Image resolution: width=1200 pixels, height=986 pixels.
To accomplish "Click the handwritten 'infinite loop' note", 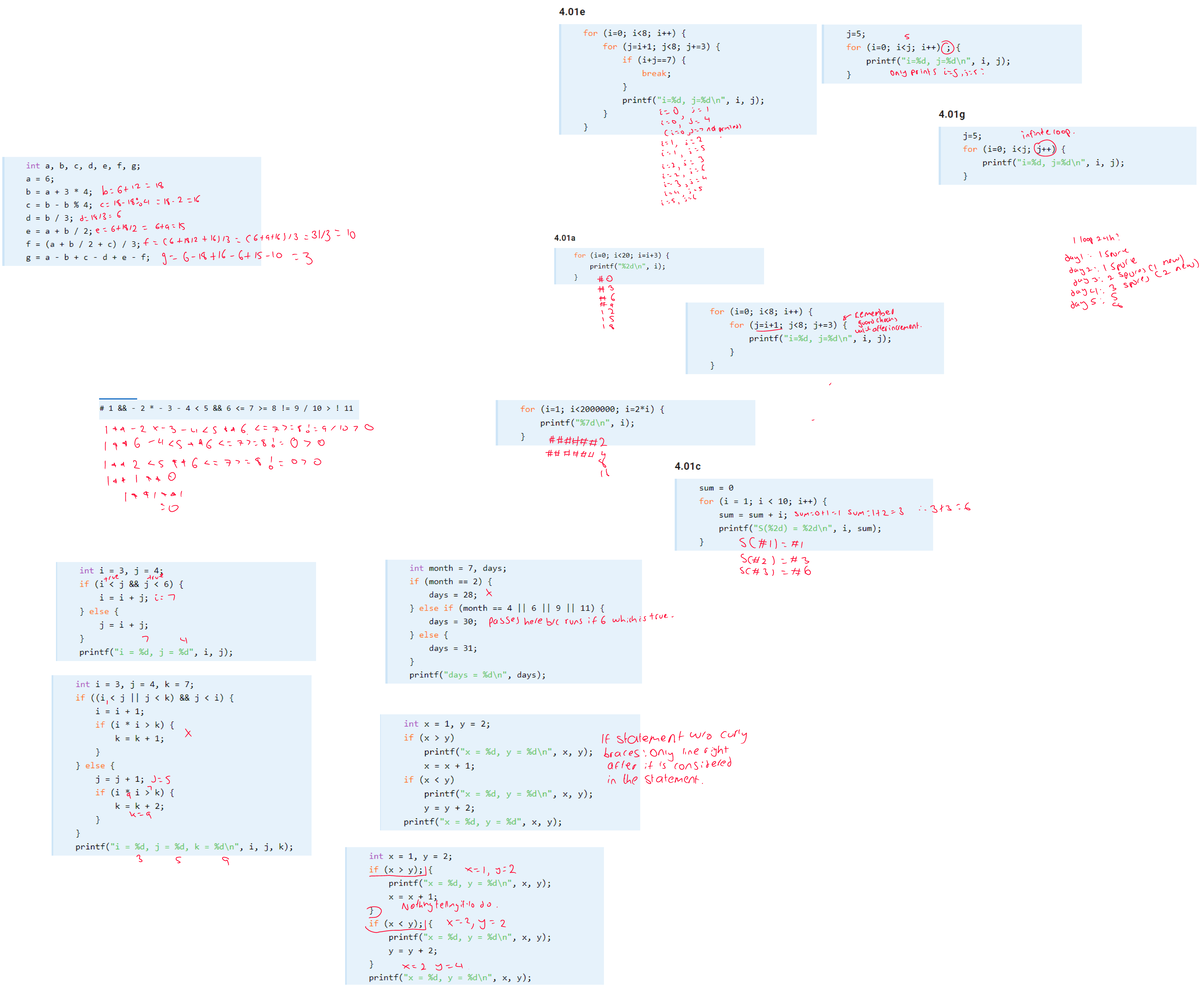I will [1047, 134].
